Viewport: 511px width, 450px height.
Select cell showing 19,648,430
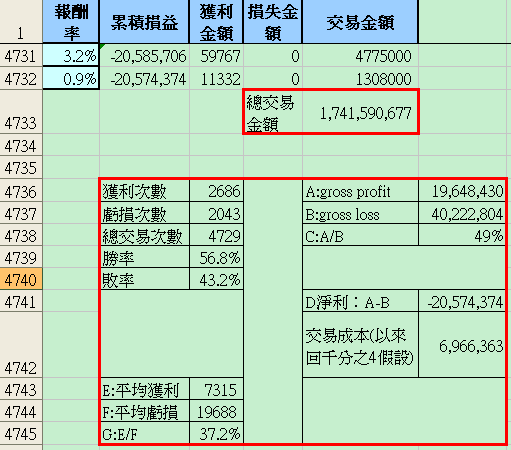pos(462,191)
